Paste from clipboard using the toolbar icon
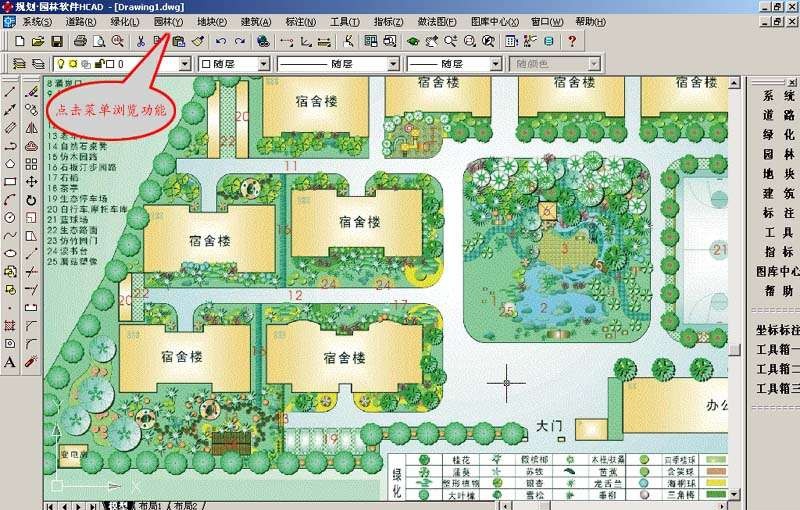800x510 pixels. coord(179,41)
